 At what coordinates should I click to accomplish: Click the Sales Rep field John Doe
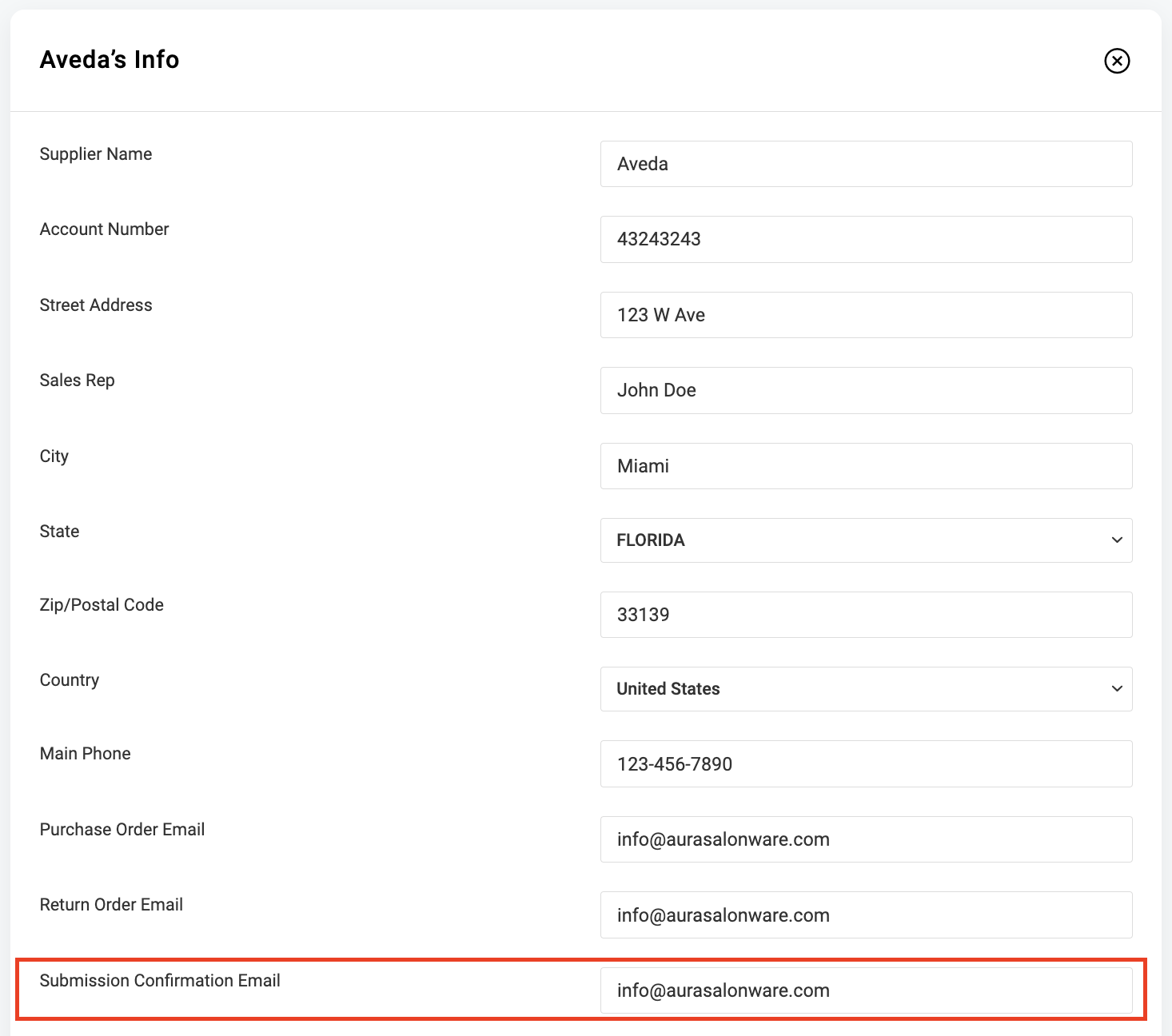pos(866,390)
